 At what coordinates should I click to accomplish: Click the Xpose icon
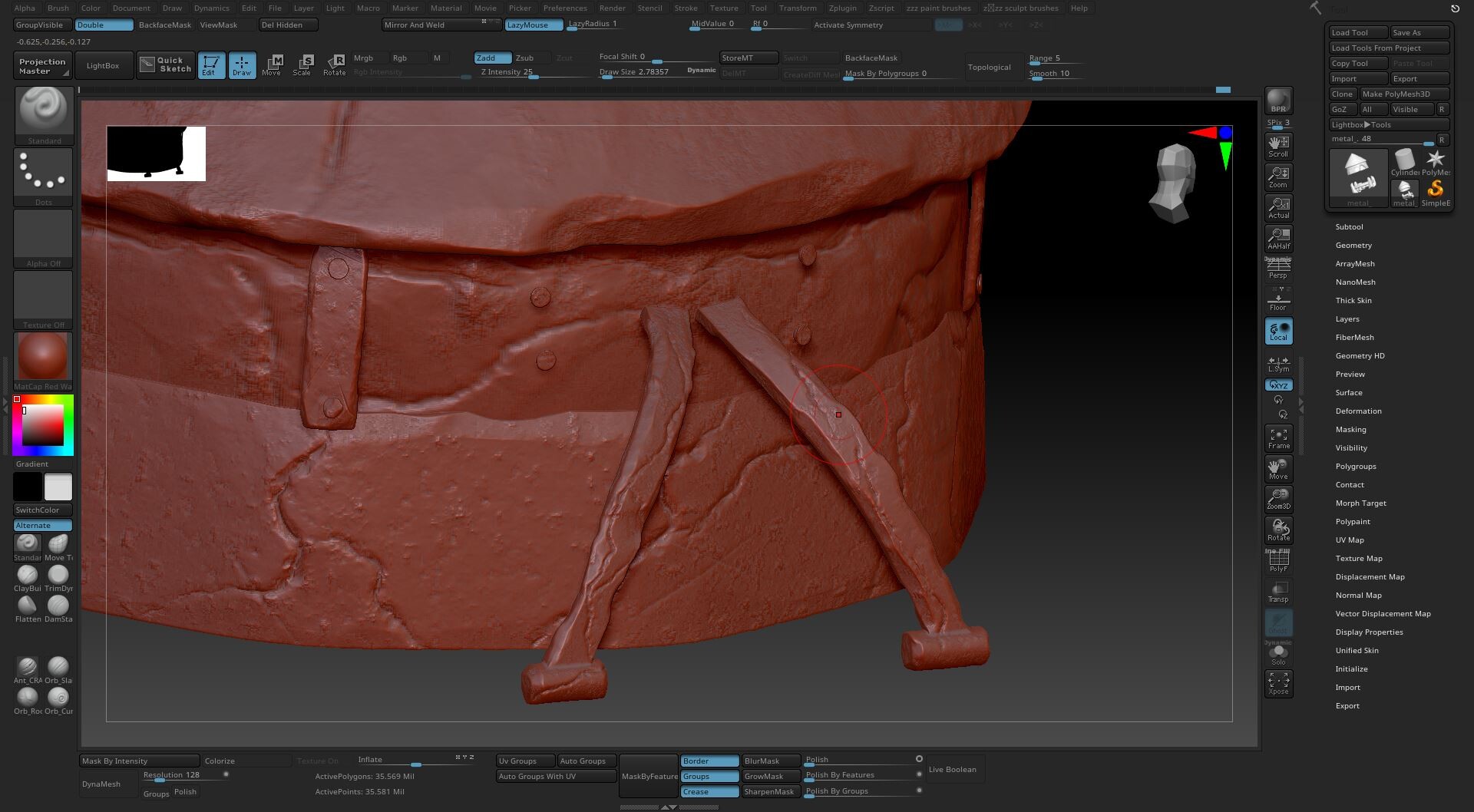click(x=1278, y=683)
